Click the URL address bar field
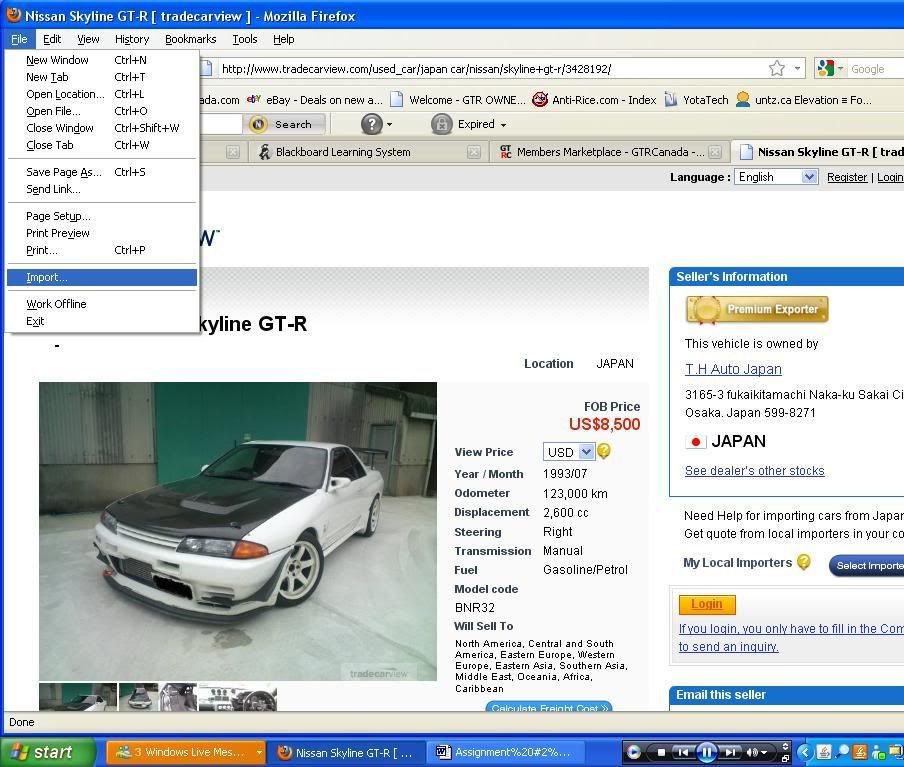The height and width of the screenshot is (767, 904). coord(494,69)
